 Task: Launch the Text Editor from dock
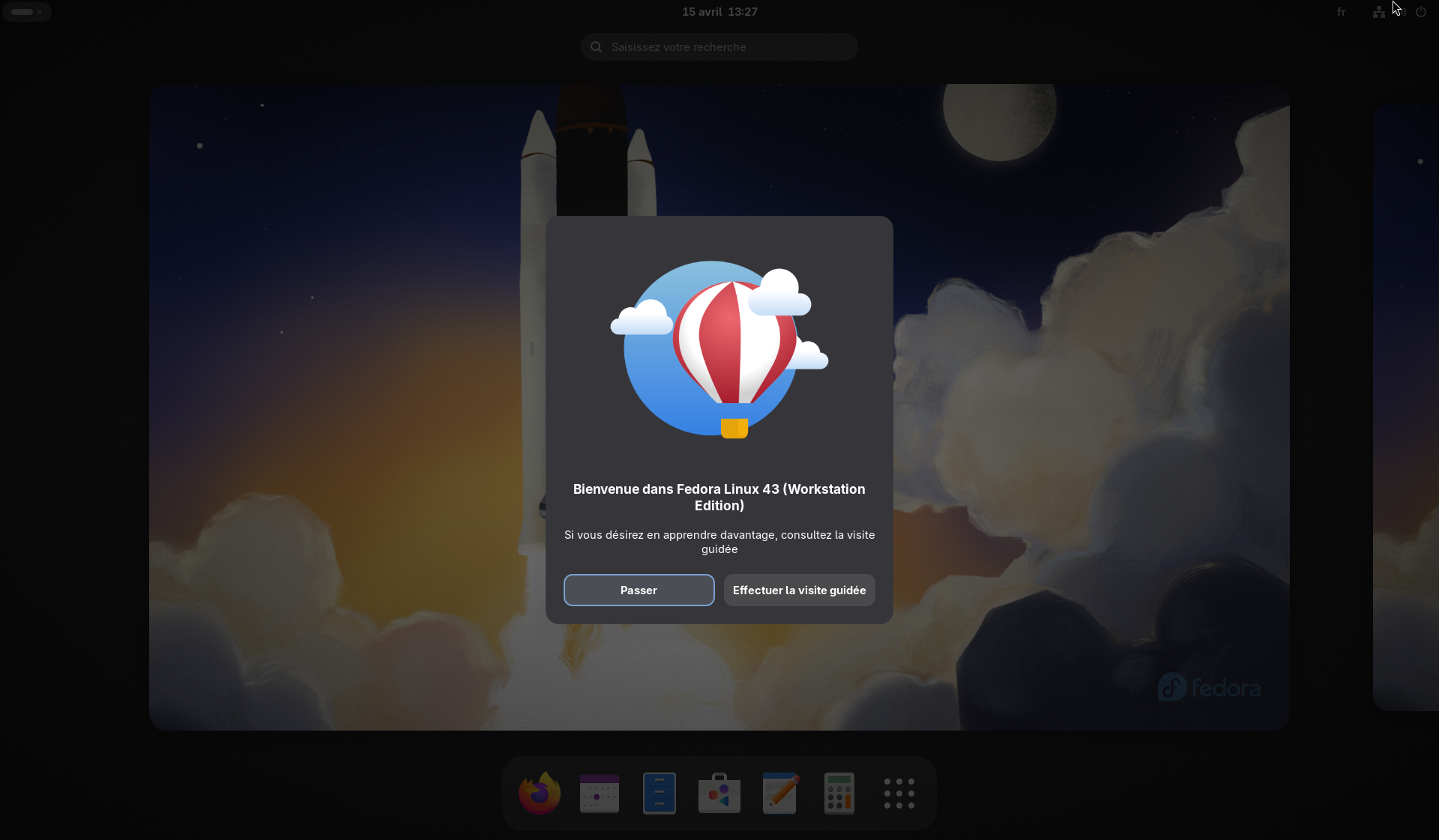tap(779, 794)
